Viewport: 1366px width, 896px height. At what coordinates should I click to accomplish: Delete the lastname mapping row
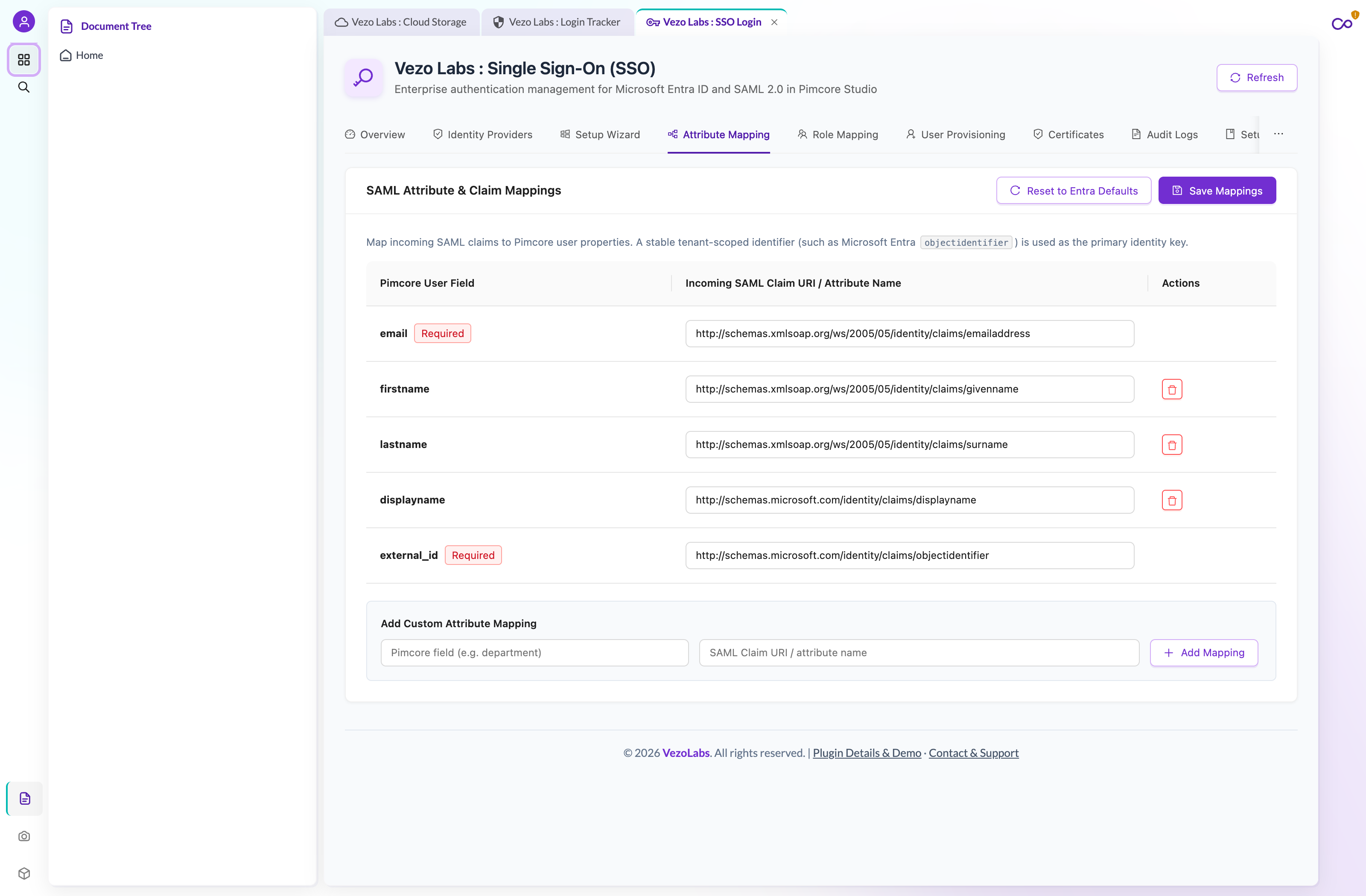[x=1171, y=445]
